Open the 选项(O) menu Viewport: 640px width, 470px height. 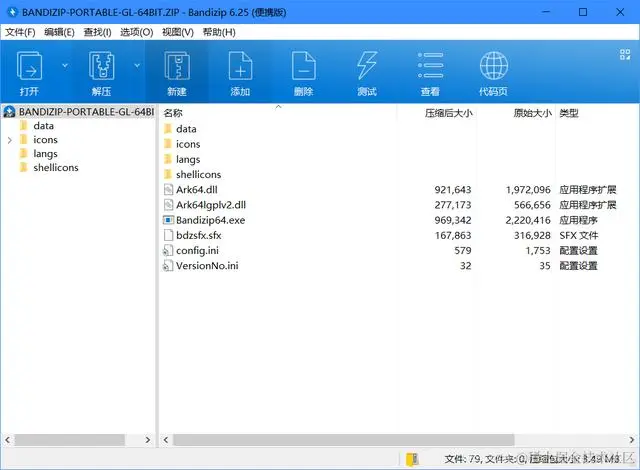tap(137, 32)
